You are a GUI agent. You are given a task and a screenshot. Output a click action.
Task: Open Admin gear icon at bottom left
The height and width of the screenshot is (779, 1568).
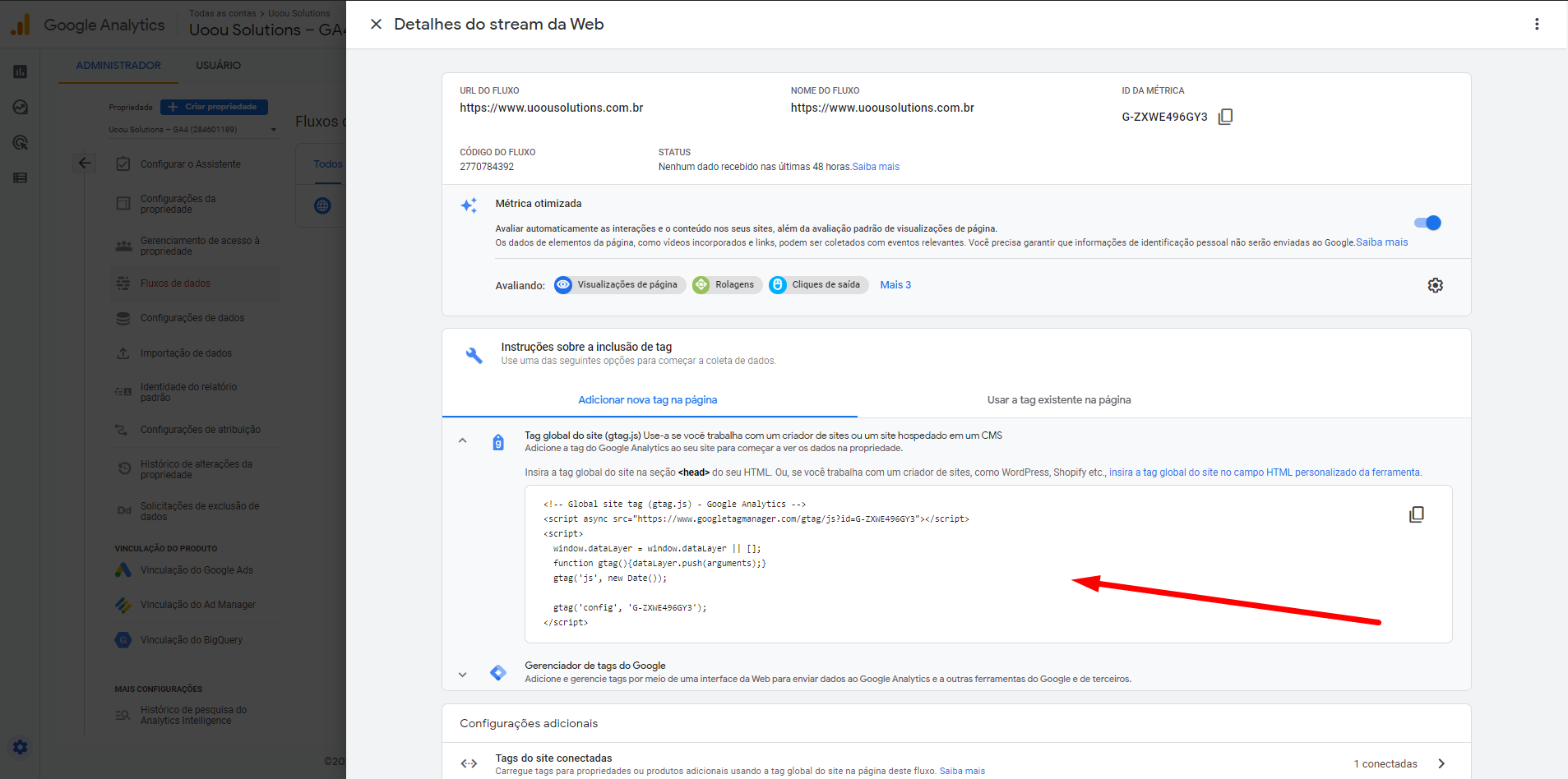tap(21, 747)
